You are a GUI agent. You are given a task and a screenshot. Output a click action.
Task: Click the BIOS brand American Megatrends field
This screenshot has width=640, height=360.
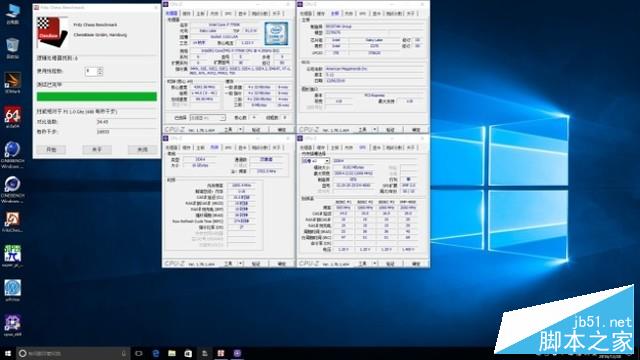373,69
